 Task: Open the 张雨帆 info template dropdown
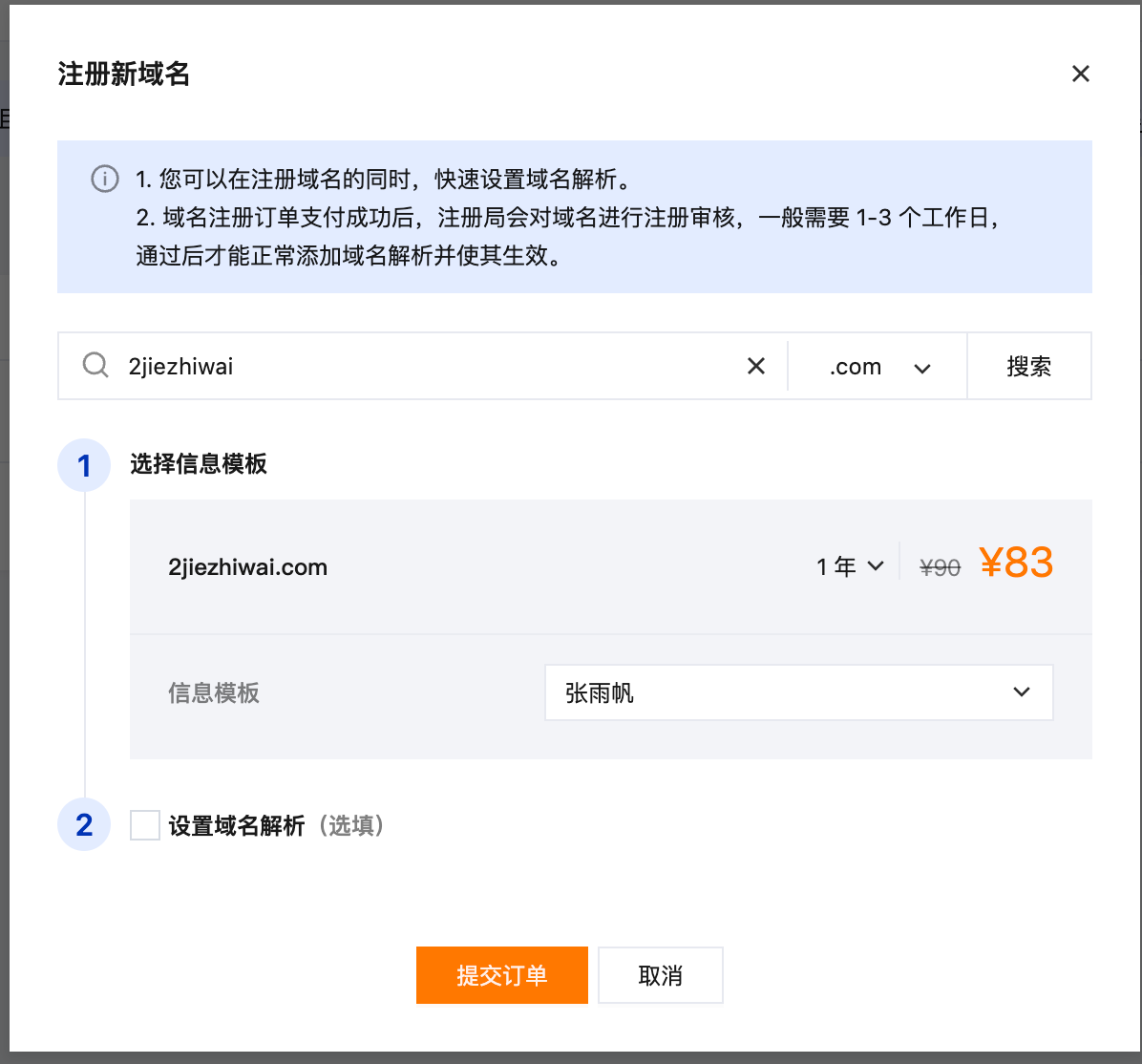(x=798, y=692)
